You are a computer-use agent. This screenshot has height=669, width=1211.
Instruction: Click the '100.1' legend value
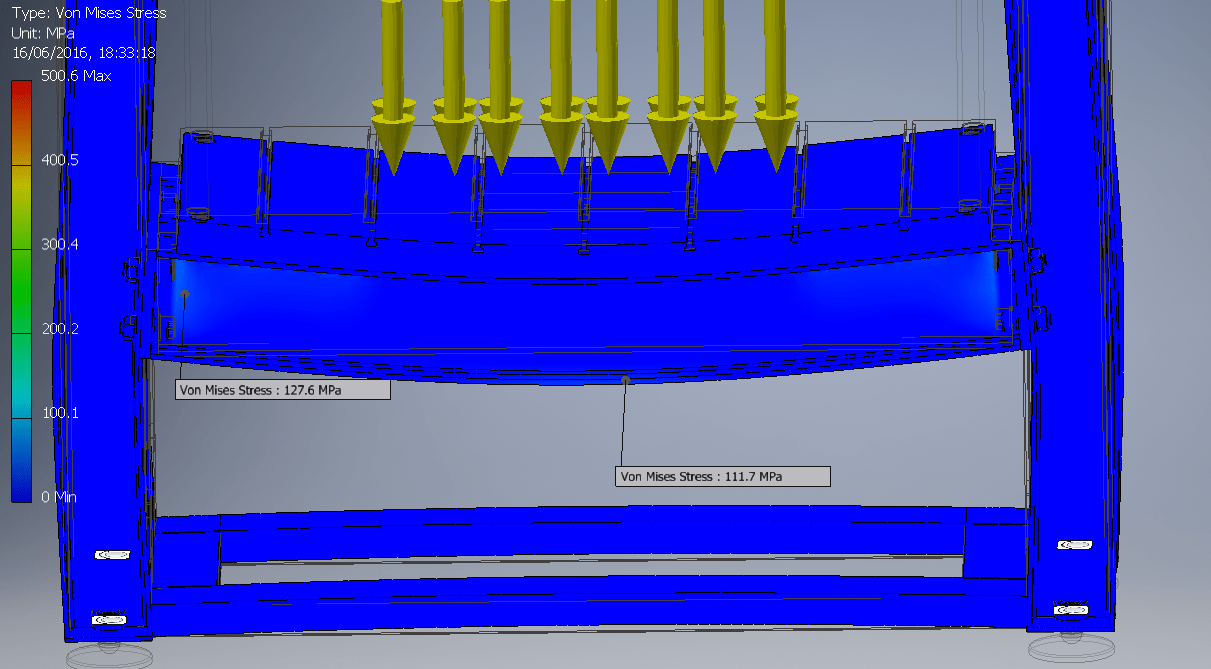click(x=60, y=413)
